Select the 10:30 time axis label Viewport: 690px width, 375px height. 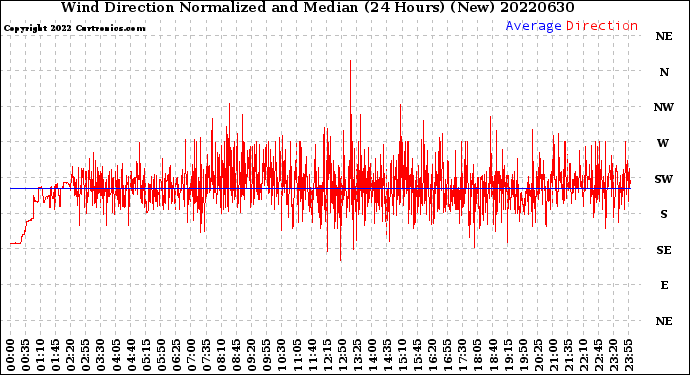click(x=282, y=355)
